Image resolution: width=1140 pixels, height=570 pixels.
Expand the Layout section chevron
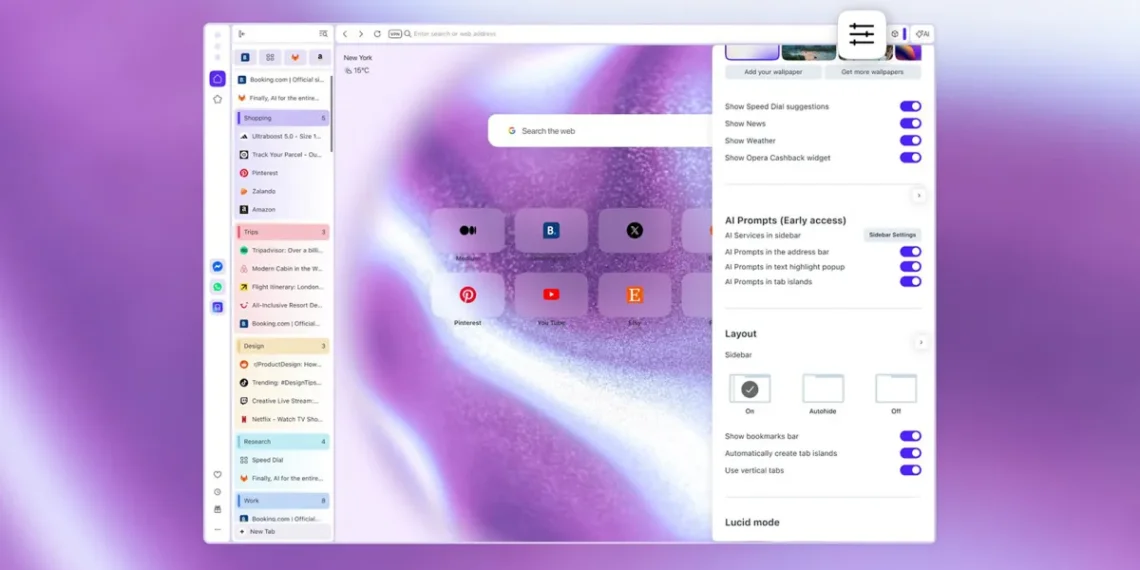point(920,342)
